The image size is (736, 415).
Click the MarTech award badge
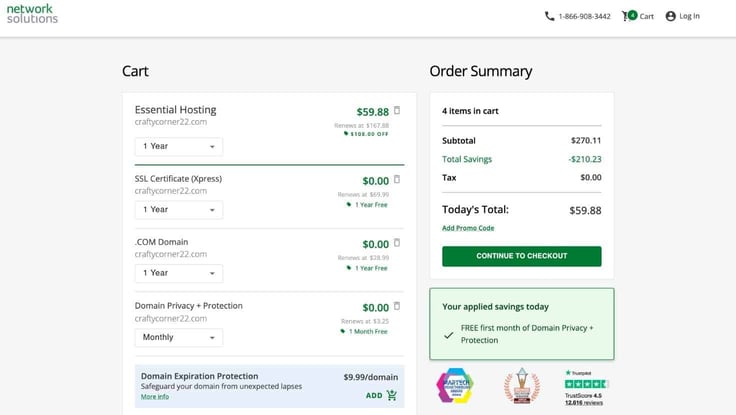[x=455, y=386]
